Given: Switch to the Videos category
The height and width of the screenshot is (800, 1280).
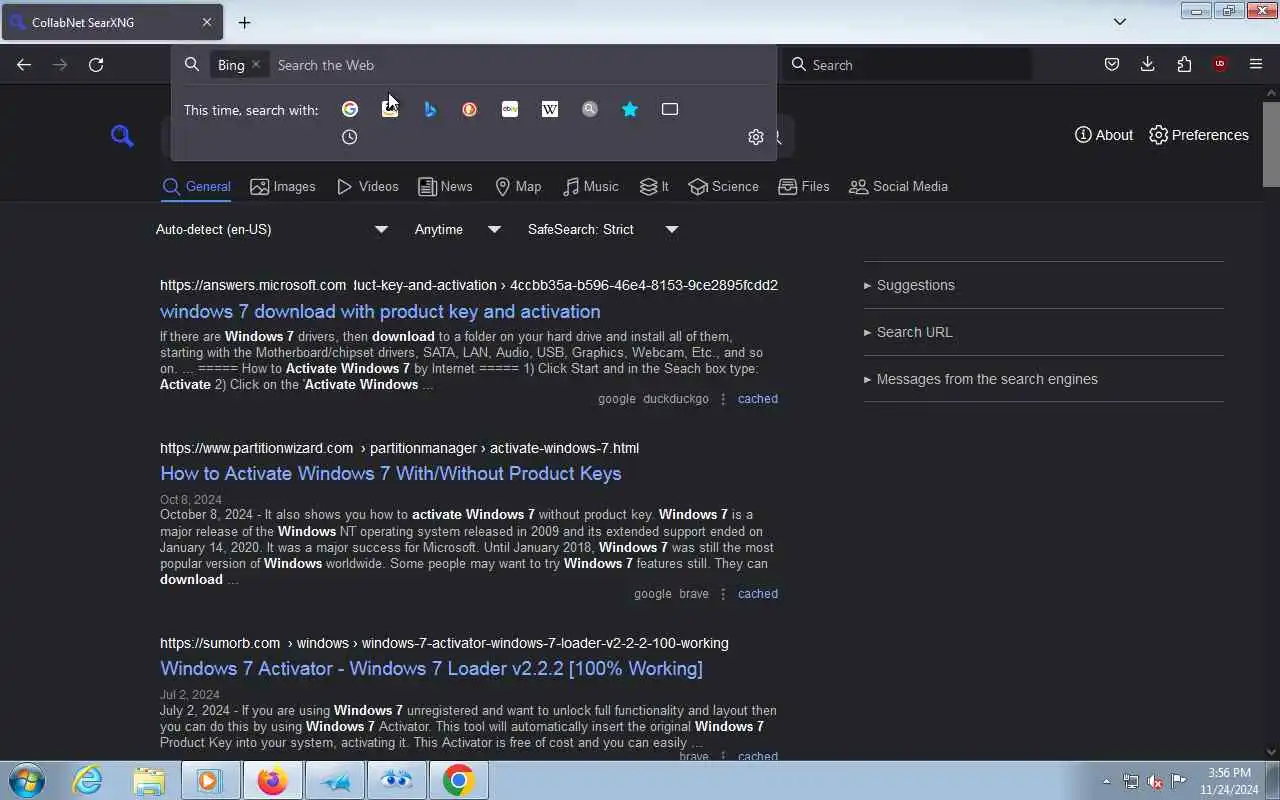Looking at the screenshot, I should tap(367, 187).
